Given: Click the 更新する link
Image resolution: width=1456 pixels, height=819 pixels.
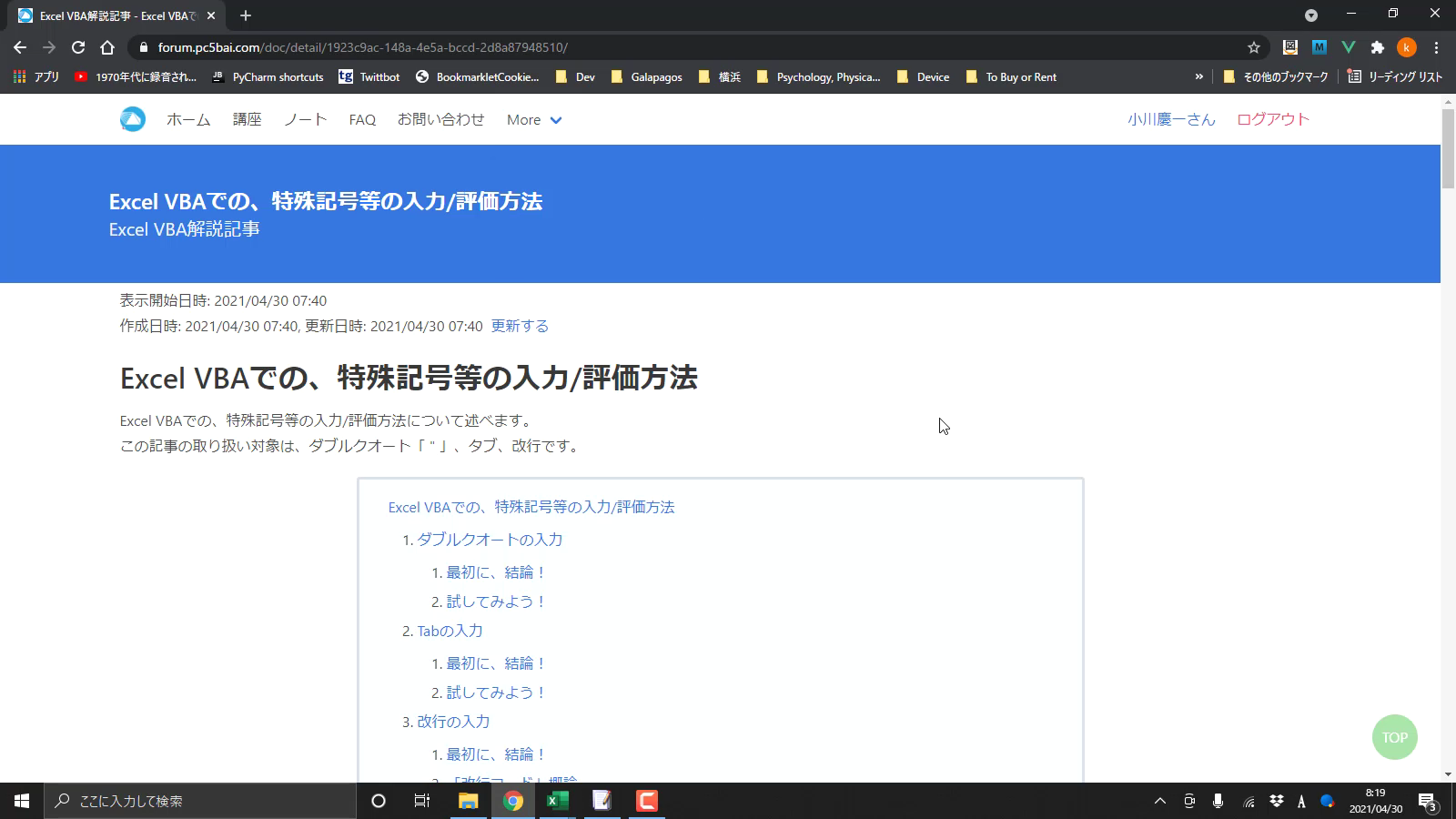Looking at the screenshot, I should tap(520, 326).
